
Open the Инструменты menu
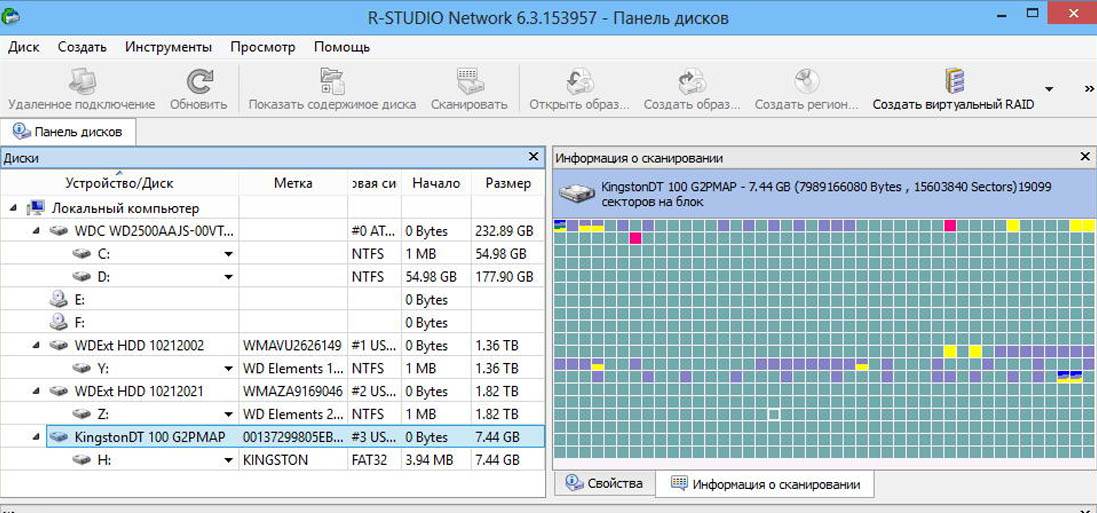pos(168,47)
